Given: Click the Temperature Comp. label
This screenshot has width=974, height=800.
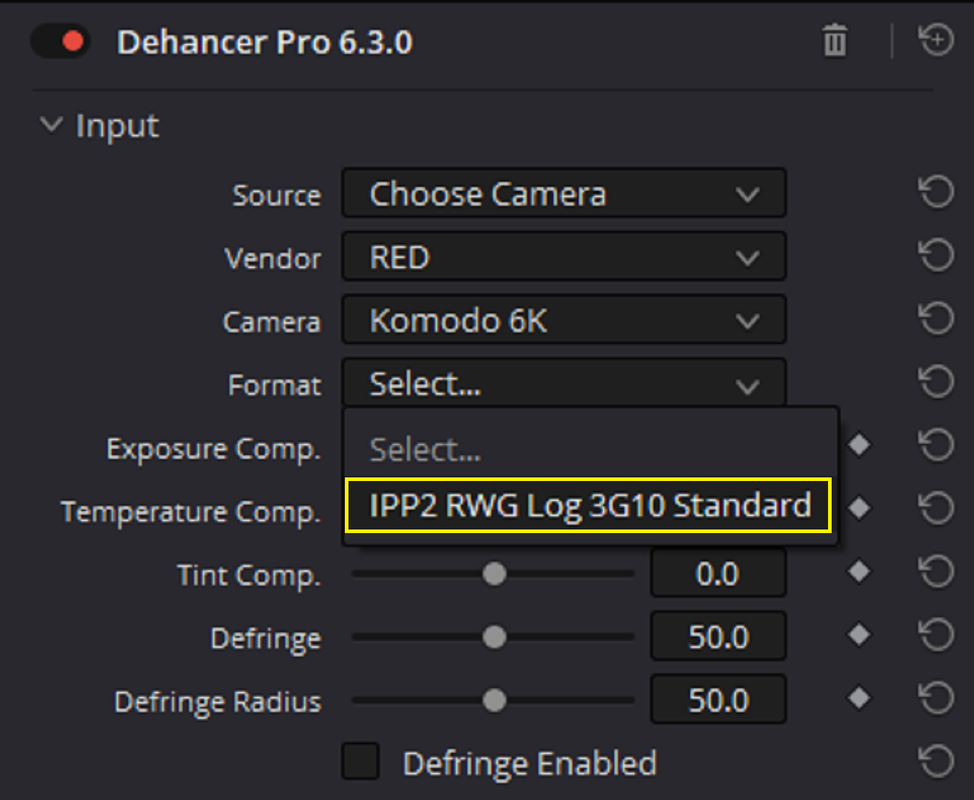Looking at the screenshot, I should 191,512.
